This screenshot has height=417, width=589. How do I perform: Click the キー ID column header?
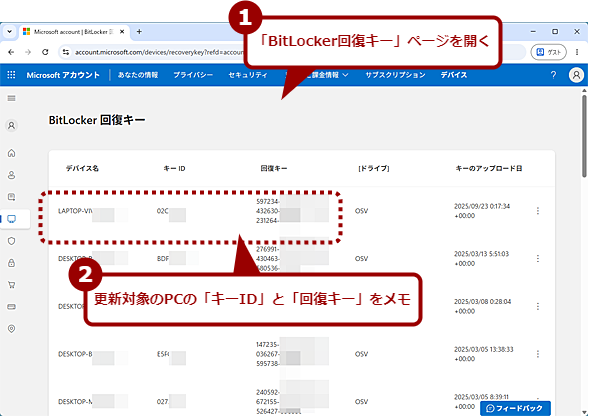click(174, 168)
